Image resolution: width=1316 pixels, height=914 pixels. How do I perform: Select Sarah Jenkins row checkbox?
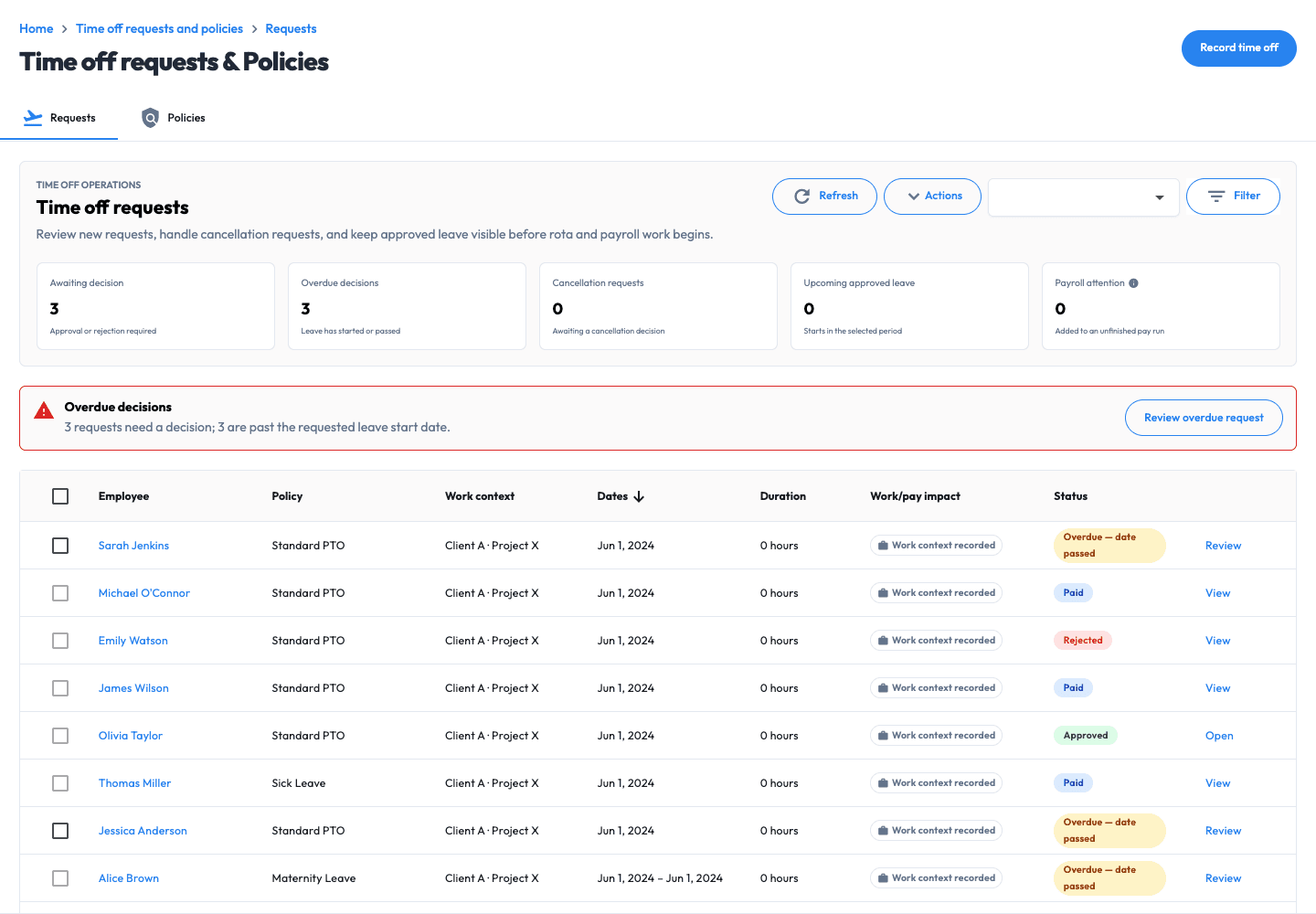(60, 546)
